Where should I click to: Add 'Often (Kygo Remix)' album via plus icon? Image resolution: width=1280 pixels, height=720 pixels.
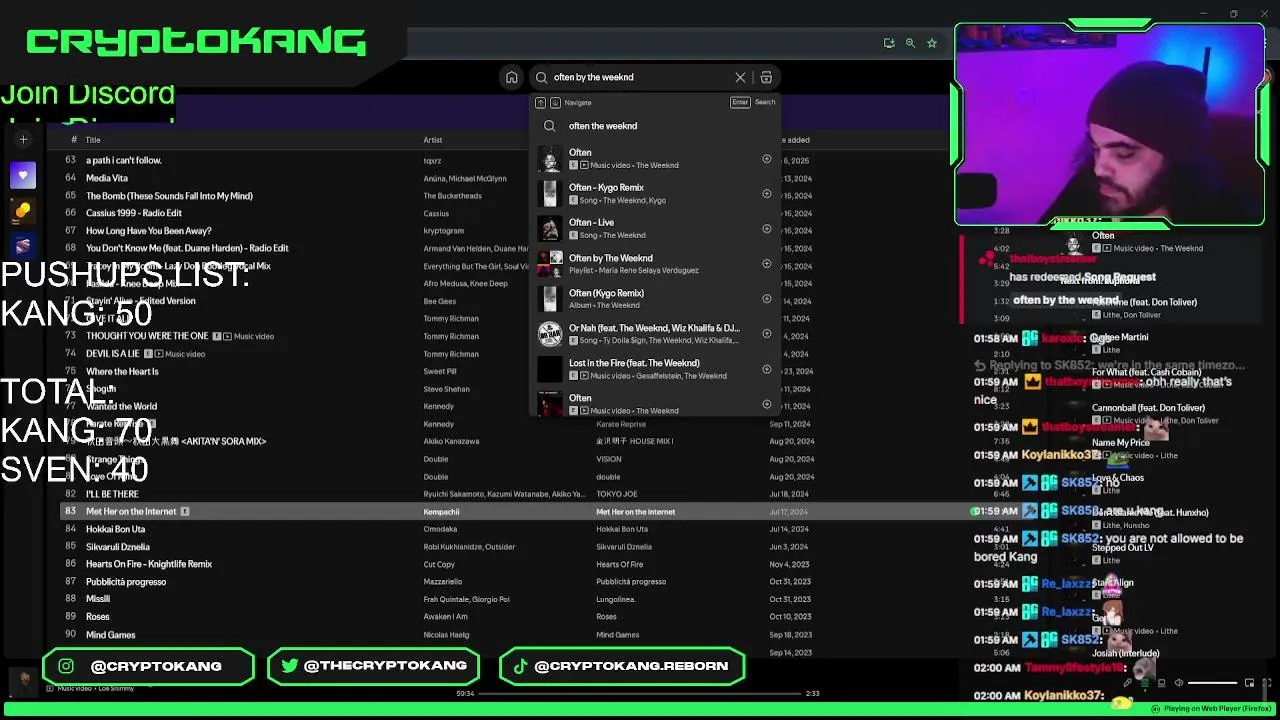pos(767,299)
